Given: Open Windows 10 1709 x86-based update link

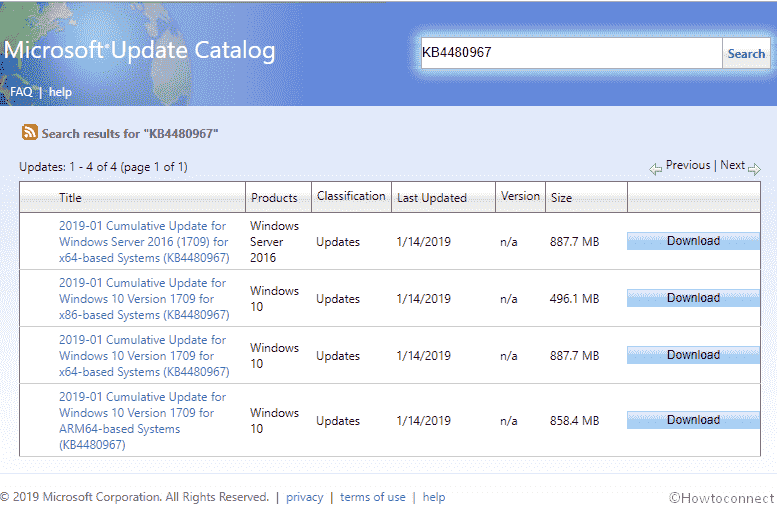Looking at the screenshot, I should 144,299.
